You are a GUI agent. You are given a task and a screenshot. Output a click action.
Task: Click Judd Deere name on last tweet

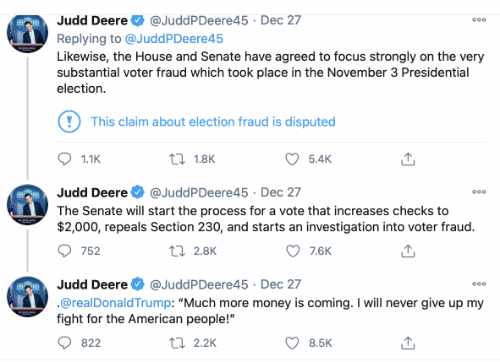pyautogui.click(x=92, y=284)
